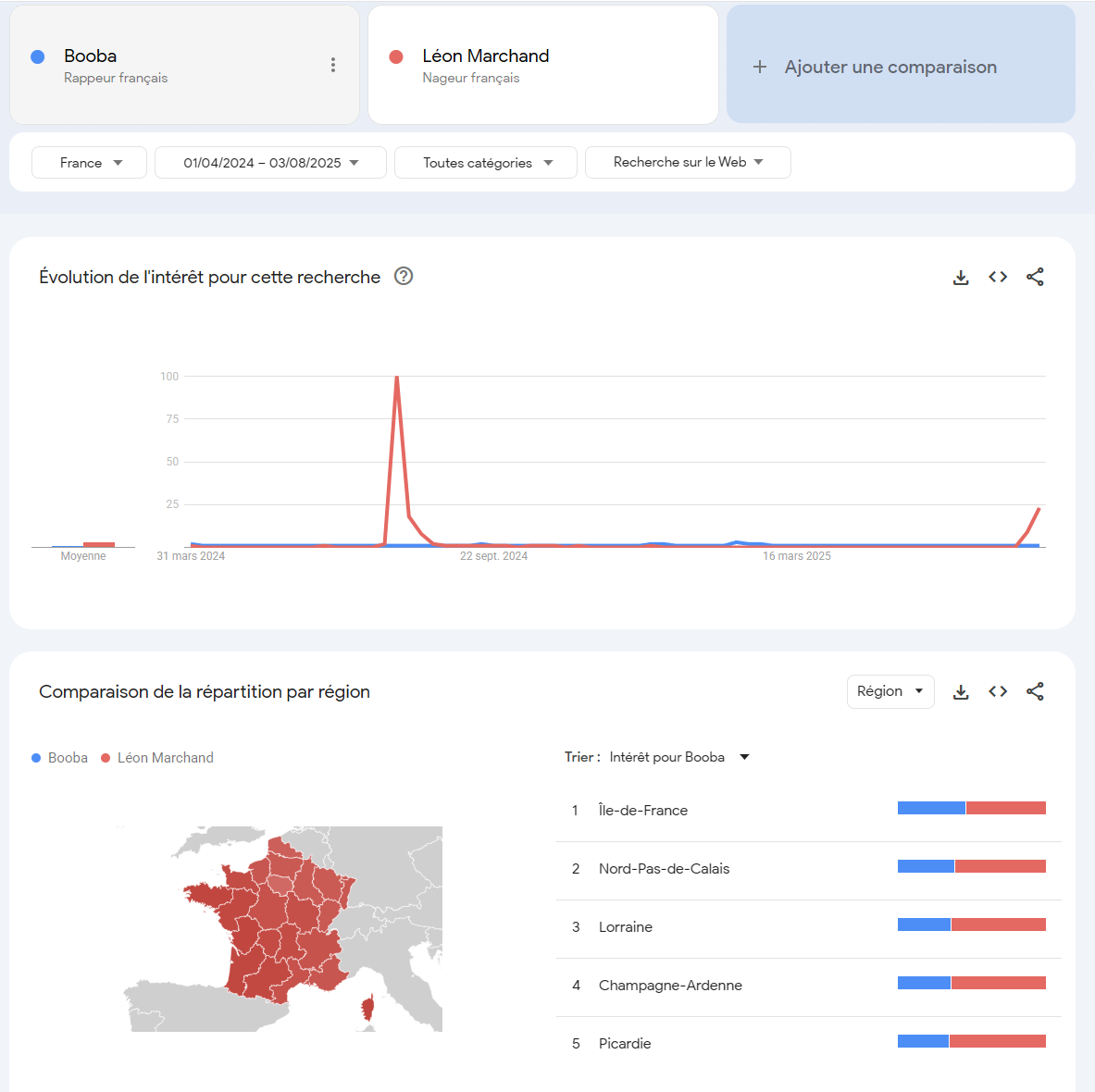1095x1092 pixels.
Task: Download region comparison data
Action: click(x=961, y=692)
